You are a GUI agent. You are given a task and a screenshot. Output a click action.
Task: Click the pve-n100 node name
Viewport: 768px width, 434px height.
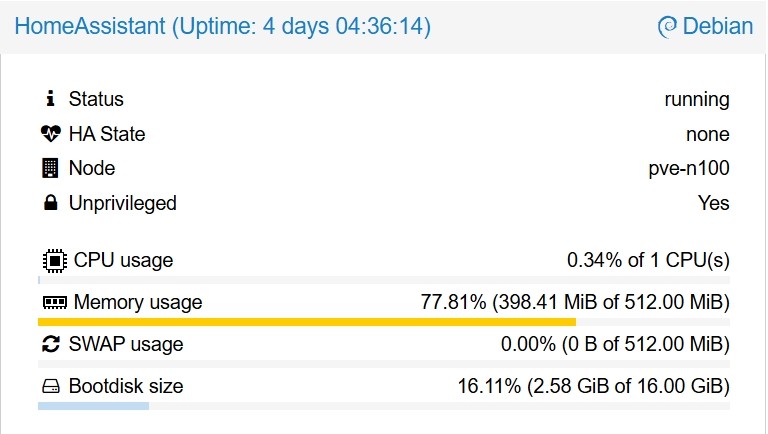tap(689, 168)
